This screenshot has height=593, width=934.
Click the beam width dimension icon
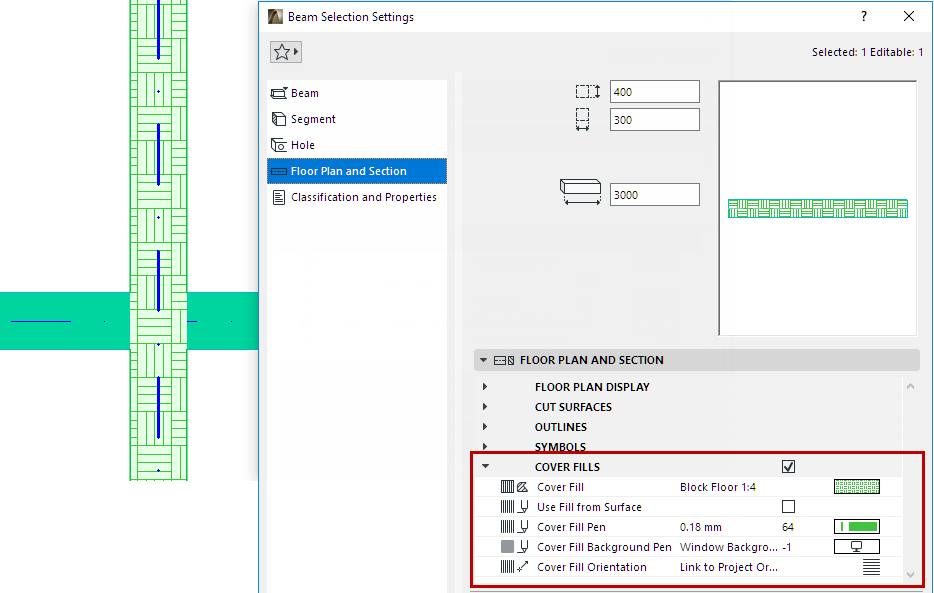pyautogui.click(x=583, y=120)
